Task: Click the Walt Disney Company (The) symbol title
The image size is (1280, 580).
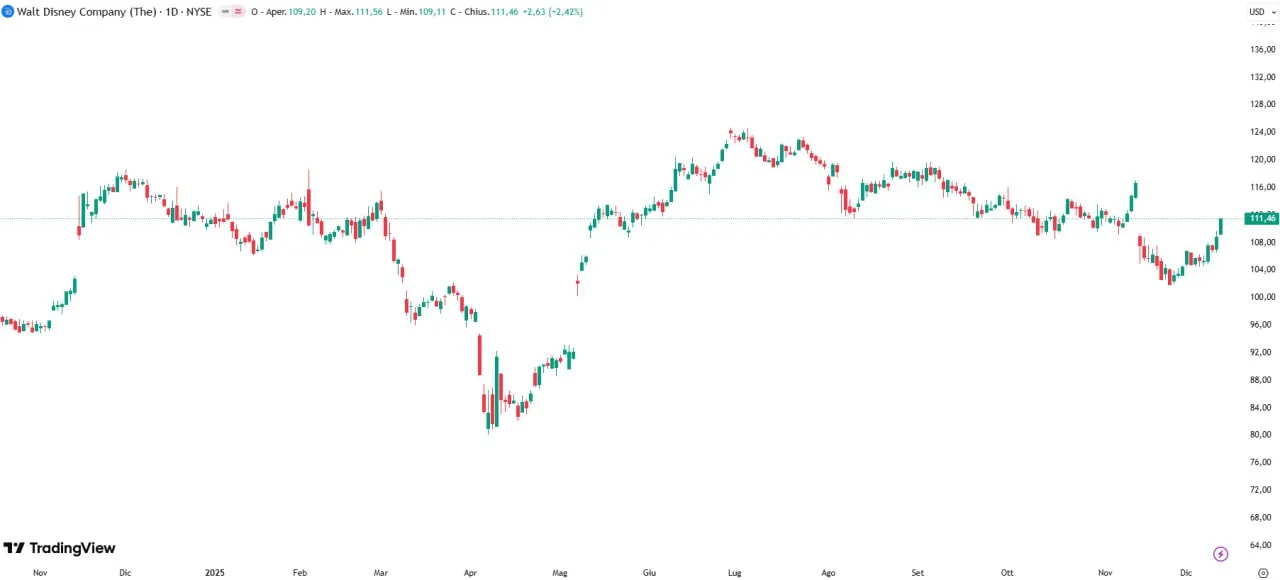Action: 85,11
